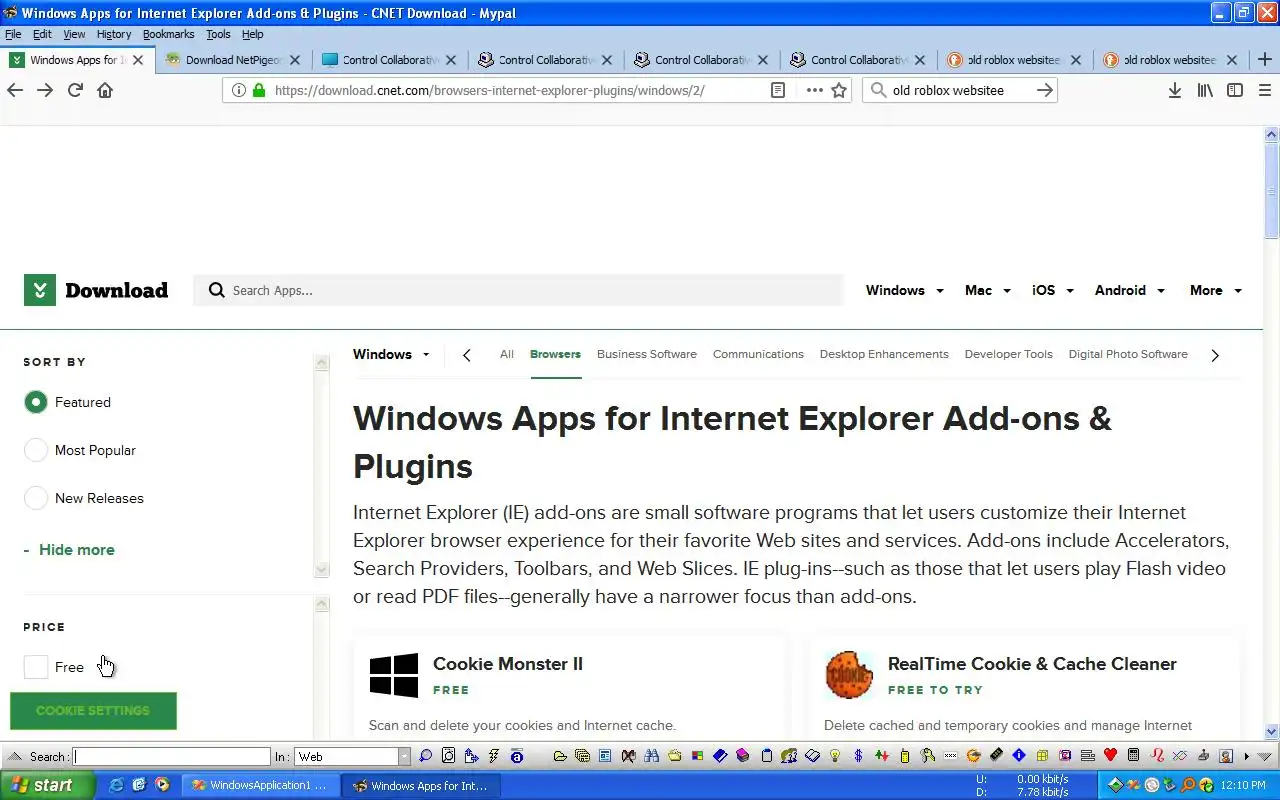
Task: Expand the Windows menu in top navigation
Action: [x=904, y=290]
